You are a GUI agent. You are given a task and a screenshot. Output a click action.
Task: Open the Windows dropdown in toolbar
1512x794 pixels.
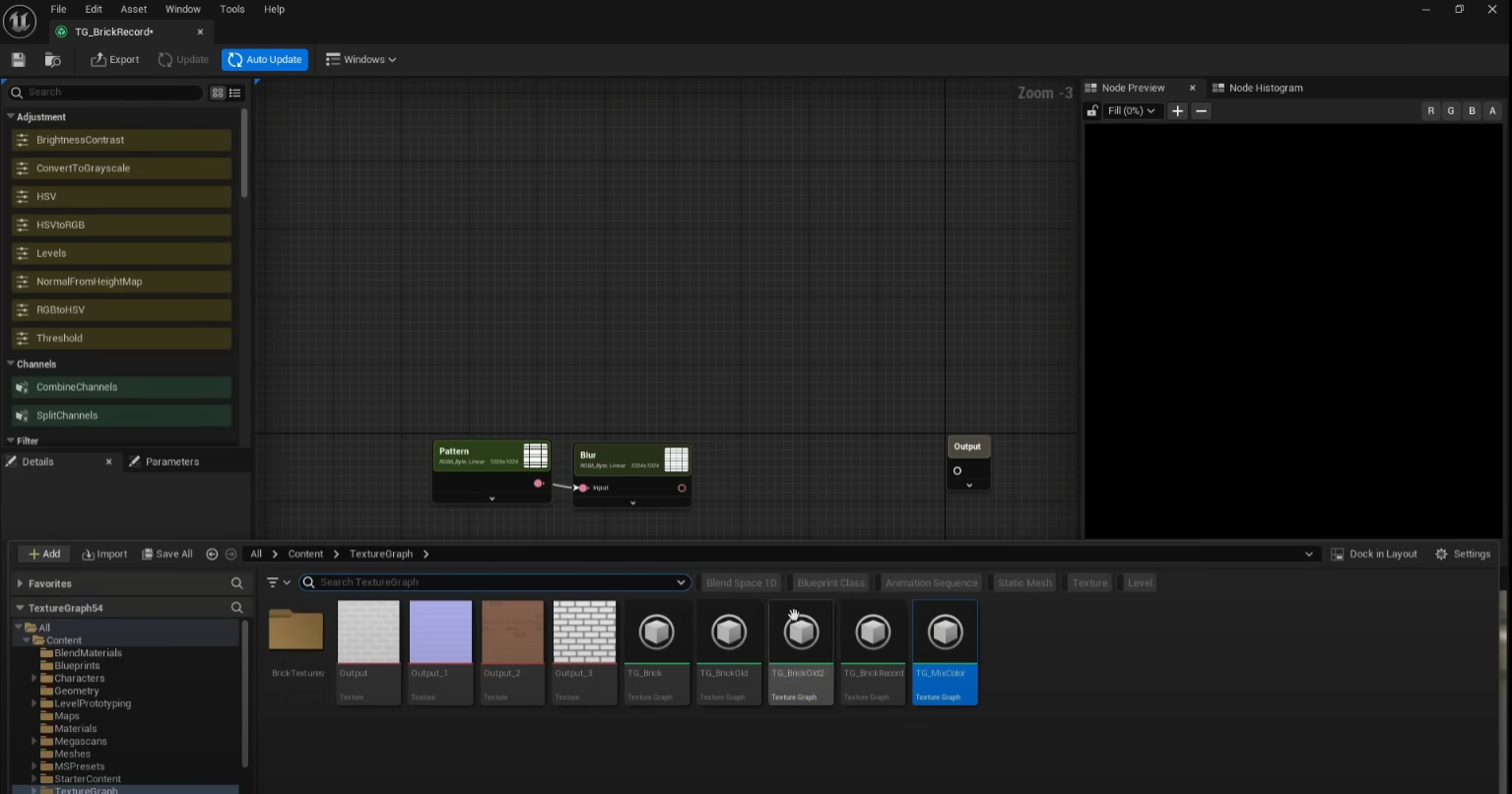point(361,60)
